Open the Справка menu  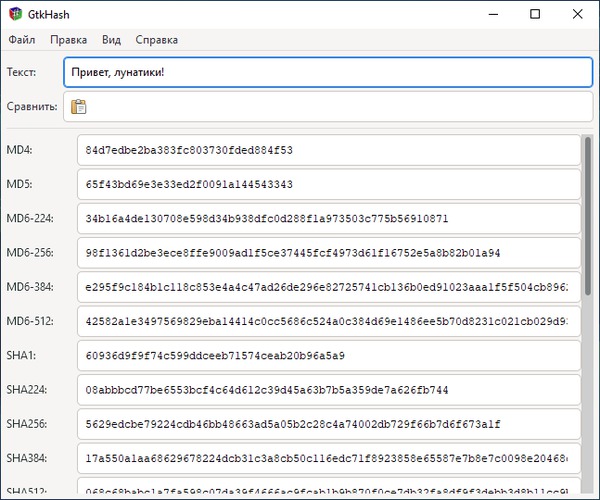pos(157,40)
